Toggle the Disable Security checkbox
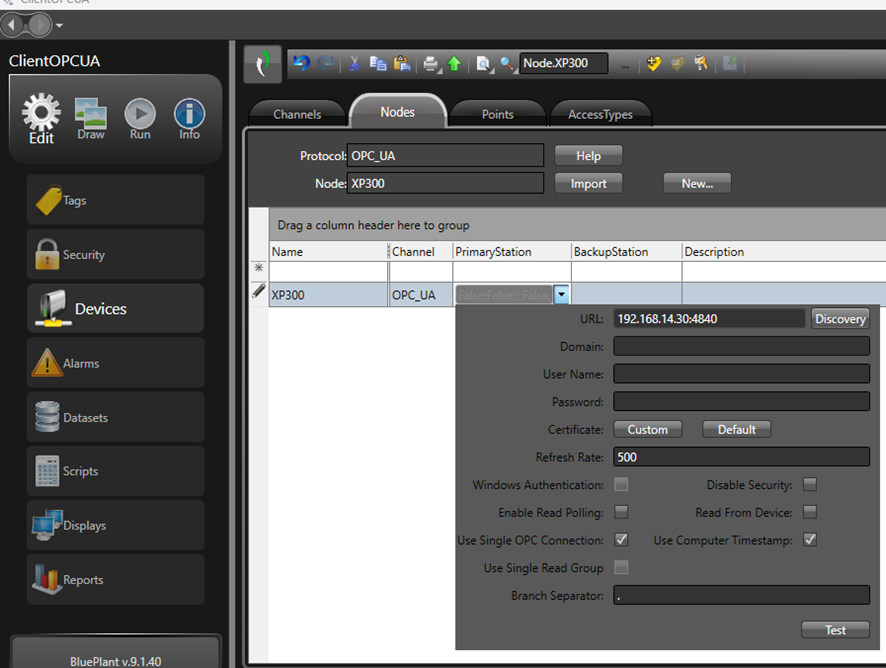This screenshot has height=668, width=886. click(810, 485)
